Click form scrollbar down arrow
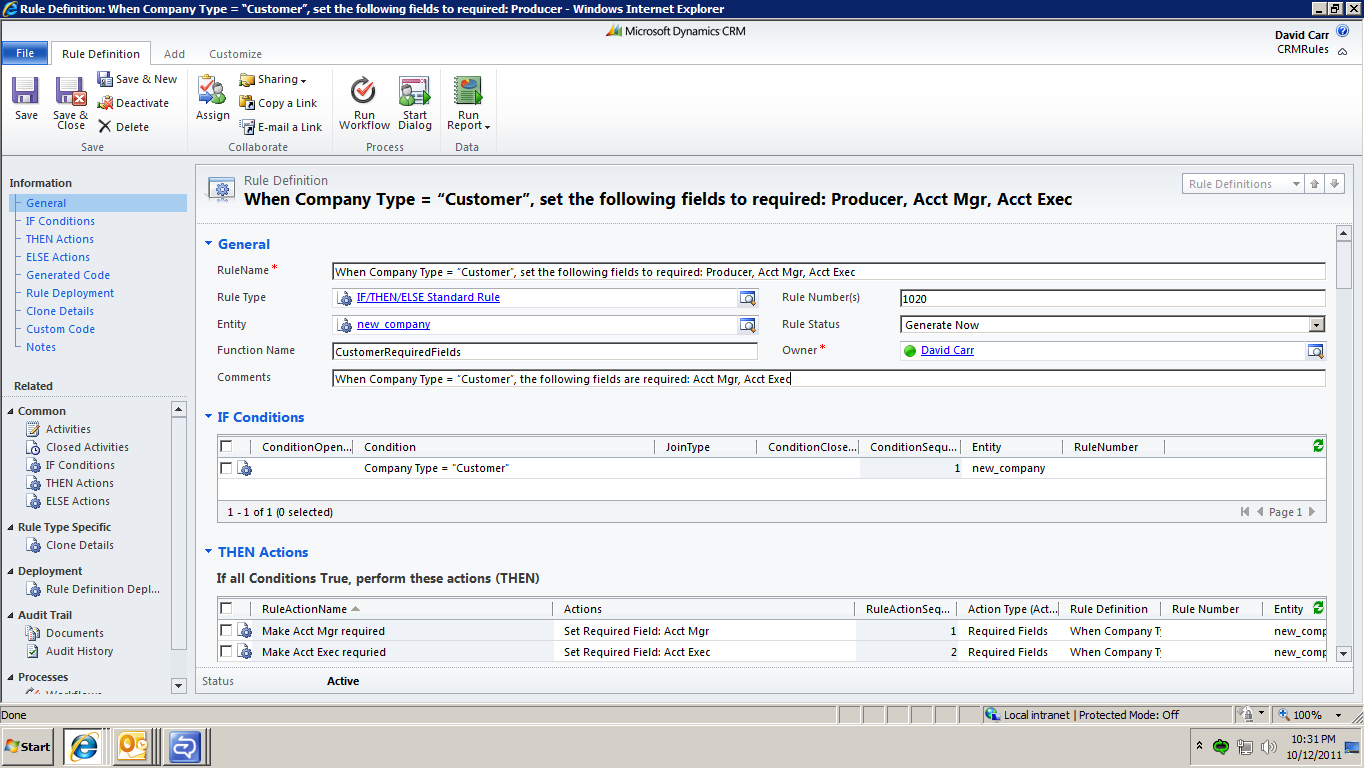Viewport: 1364px width, 768px height. tap(1344, 653)
